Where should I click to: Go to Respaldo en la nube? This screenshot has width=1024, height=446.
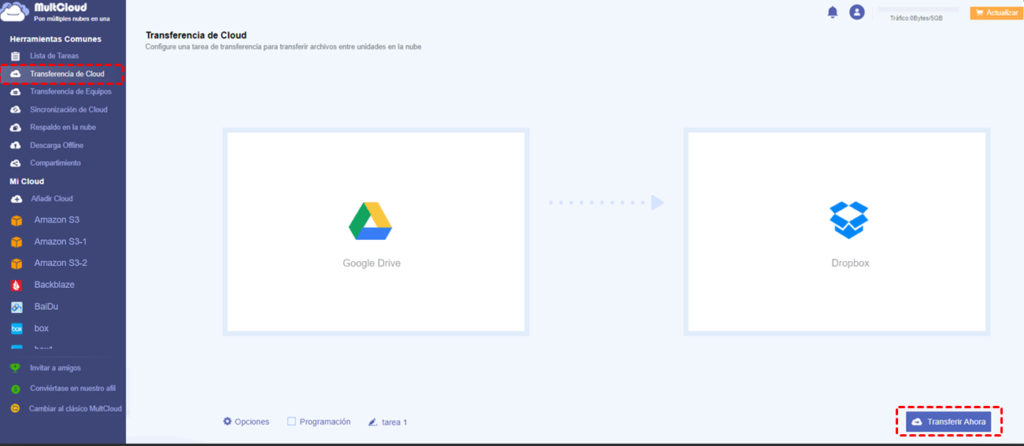pyautogui.click(x=63, y=127)
